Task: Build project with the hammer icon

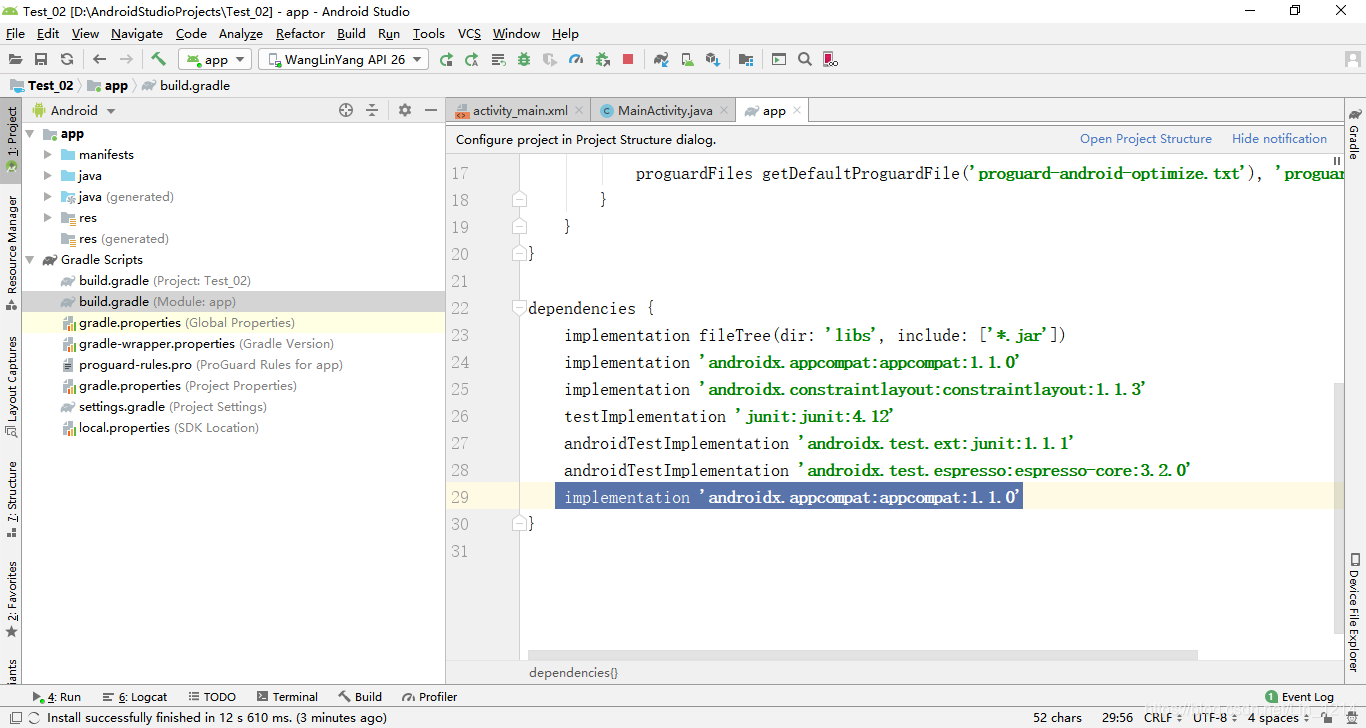Action: (x=158, y=60)
